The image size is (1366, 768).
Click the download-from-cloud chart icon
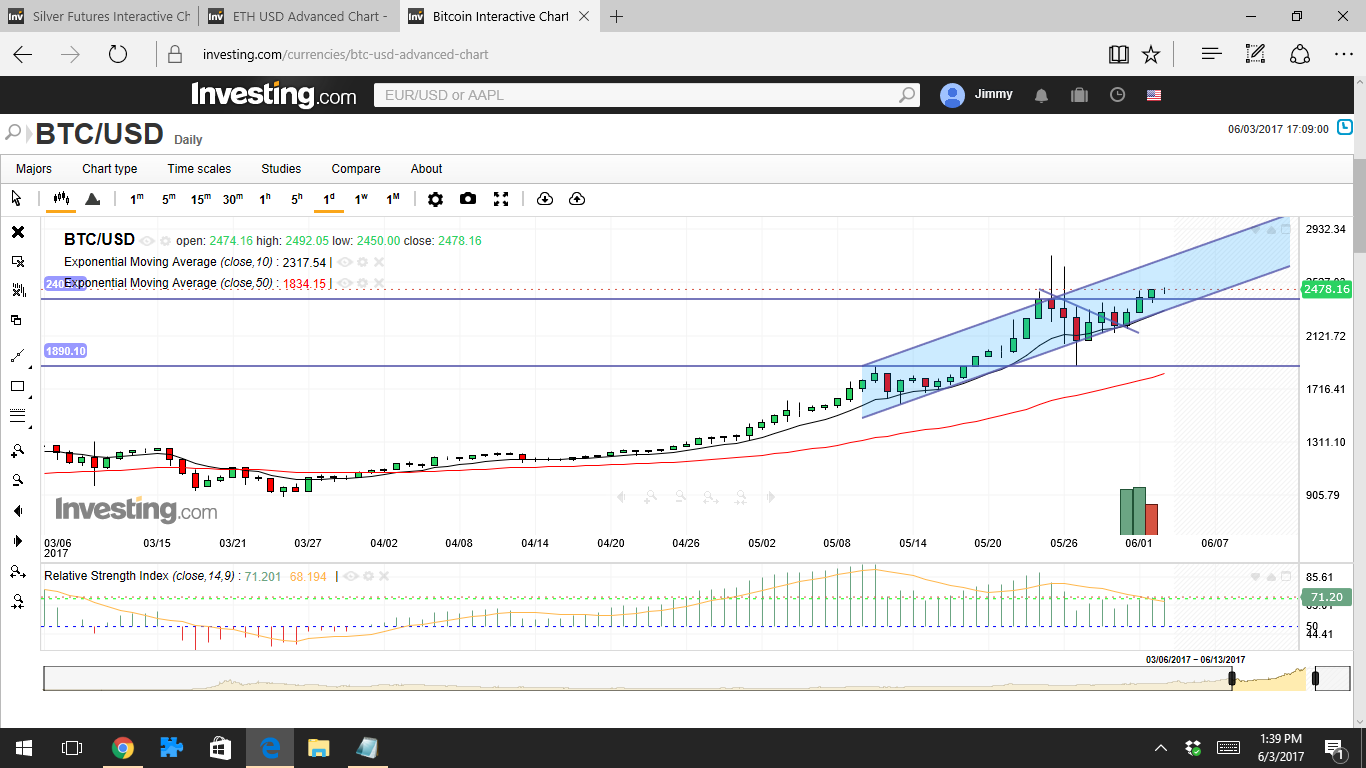coord(545,199)
